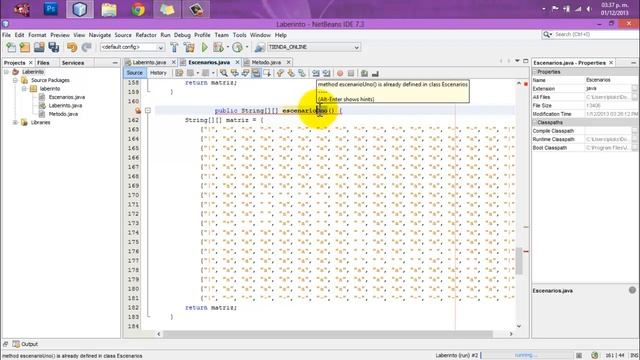Click the Find Selection magnifier in editor toolbar

224,73
